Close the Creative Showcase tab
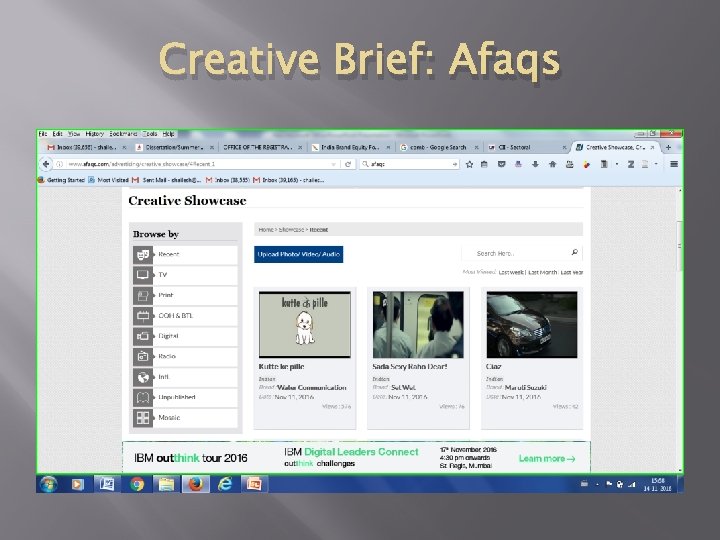 [x=652, y=147]
